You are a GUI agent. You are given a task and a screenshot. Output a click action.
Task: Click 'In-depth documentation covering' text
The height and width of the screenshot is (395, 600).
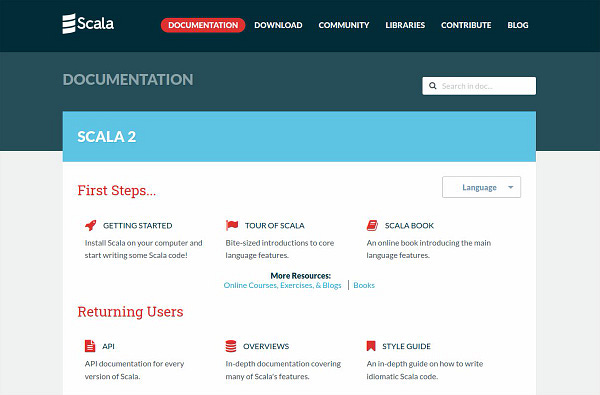click(x=283, y=370)
